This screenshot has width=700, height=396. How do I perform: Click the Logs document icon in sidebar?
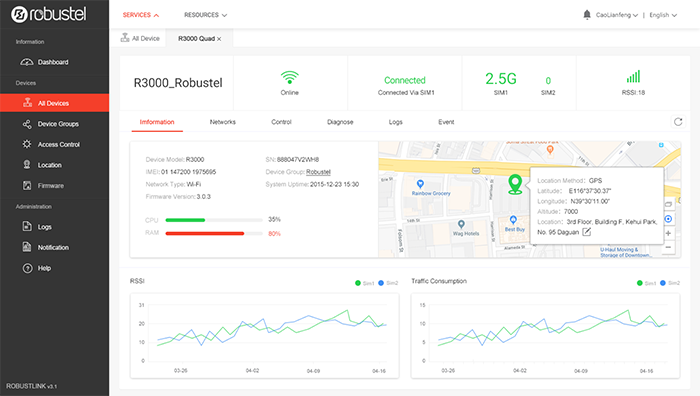27,226
